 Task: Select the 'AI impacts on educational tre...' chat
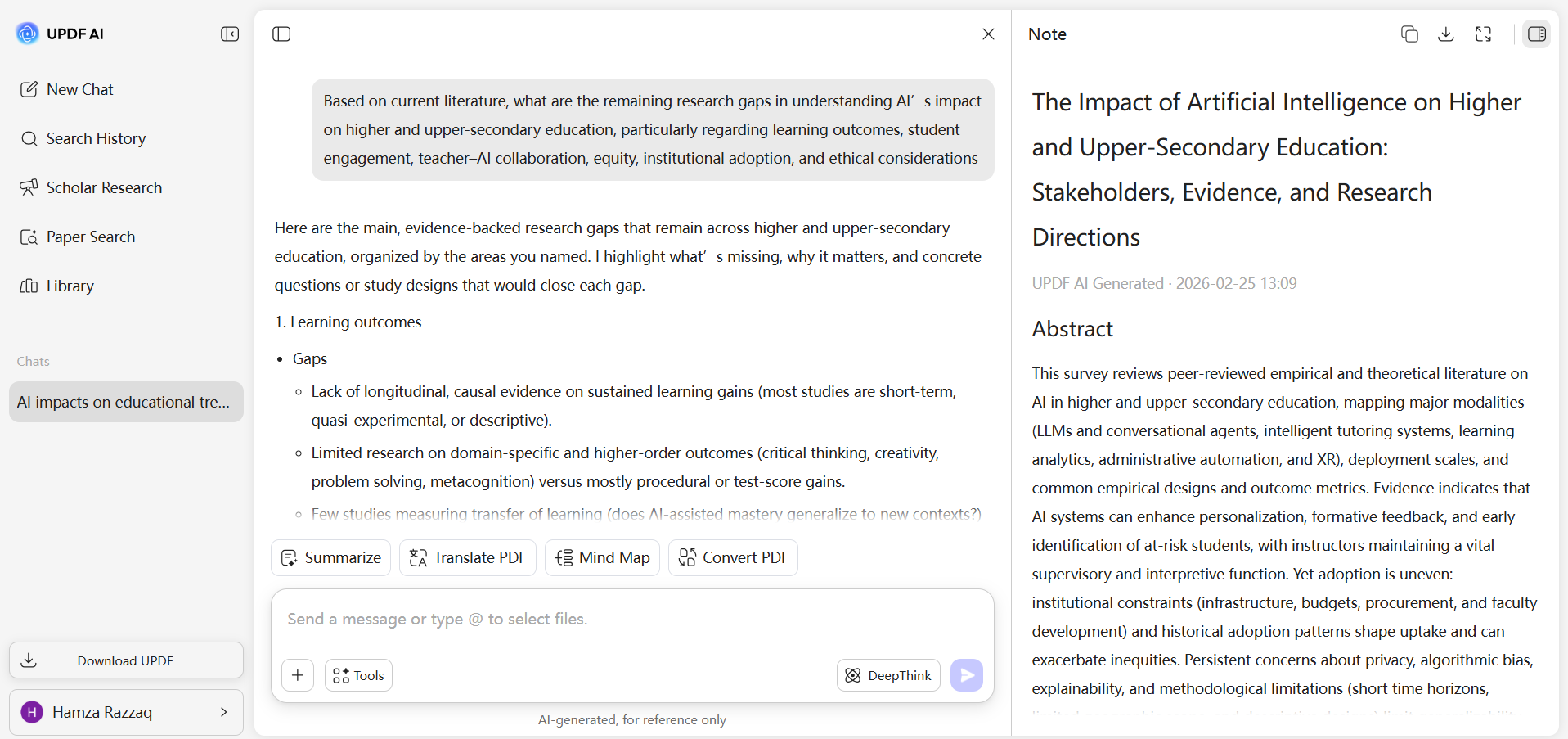tap(126, 402)
